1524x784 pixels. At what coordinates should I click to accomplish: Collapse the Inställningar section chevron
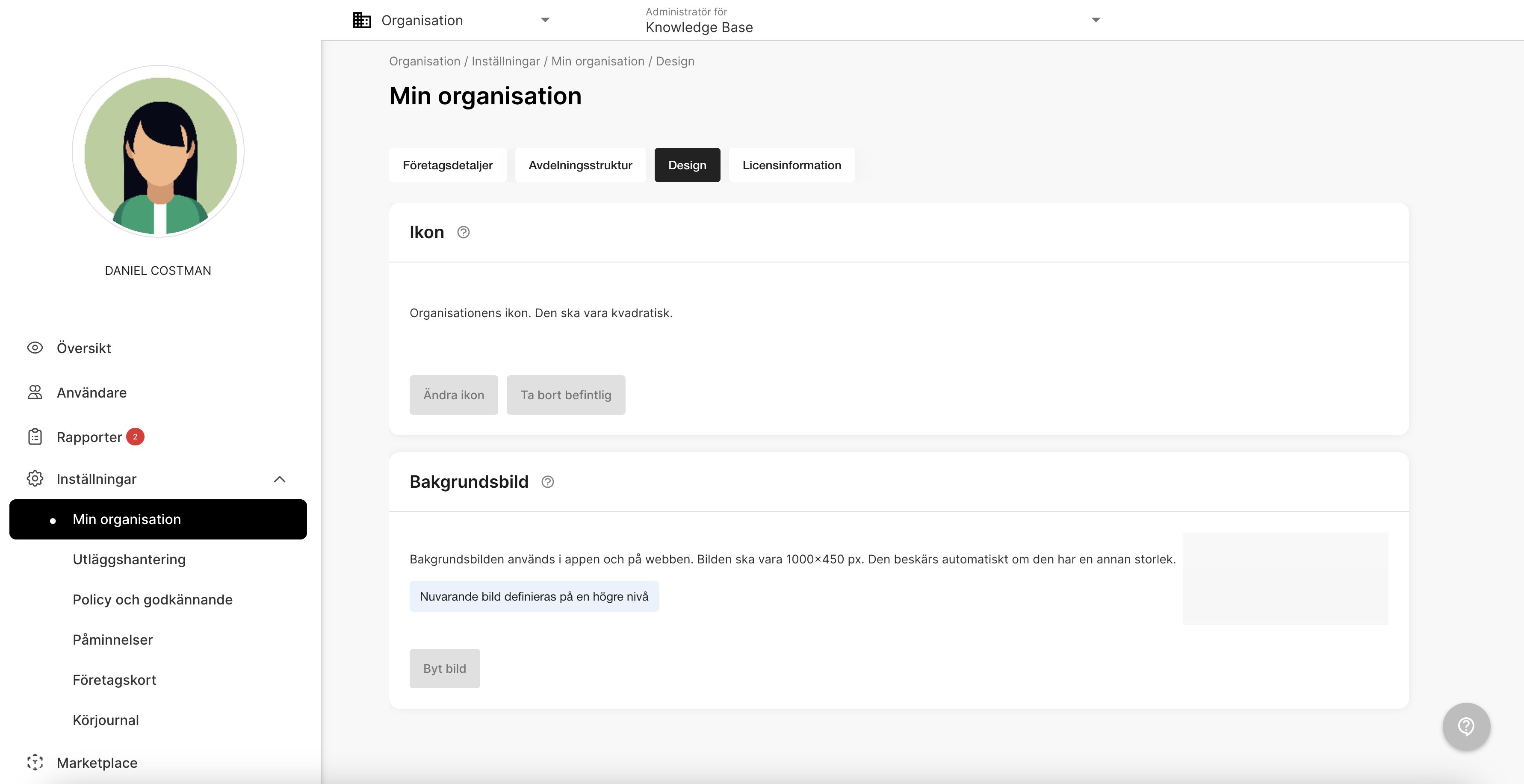[x=280, y=479]
